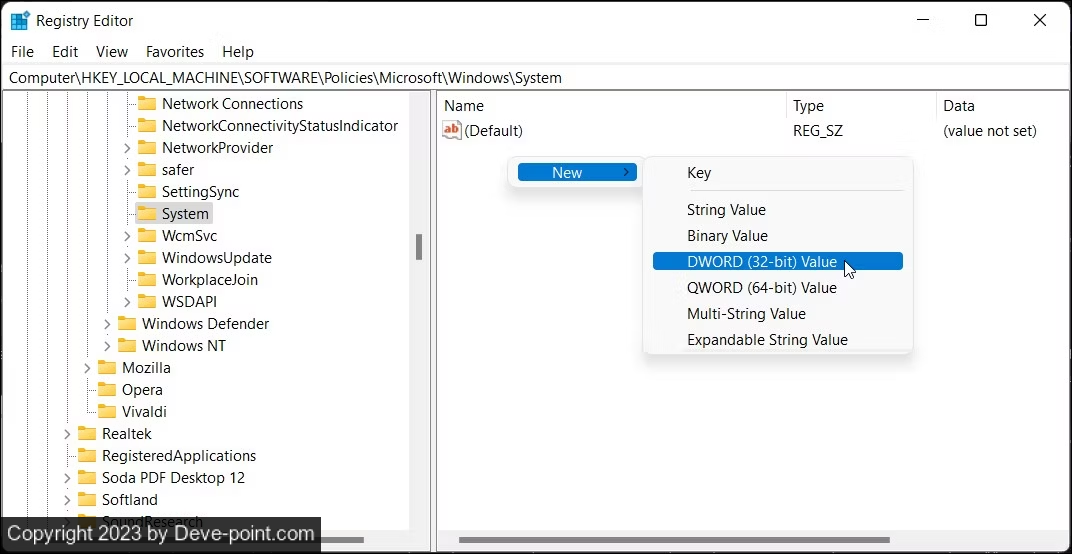
Task: Click the WcmSvc folder icon
Action: [147, 236]
